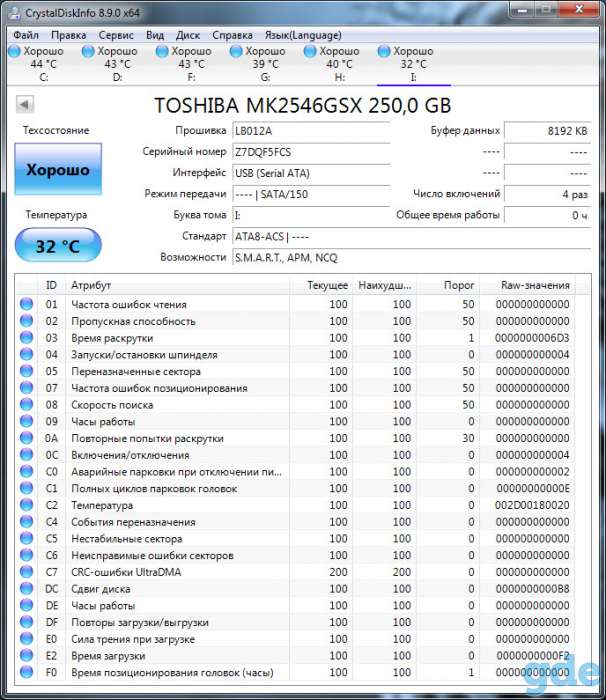The height and width of the screenshot is (700, 606).
Task: Click status icon for Повторные попытки раскрутки
Action: [27, 438]
